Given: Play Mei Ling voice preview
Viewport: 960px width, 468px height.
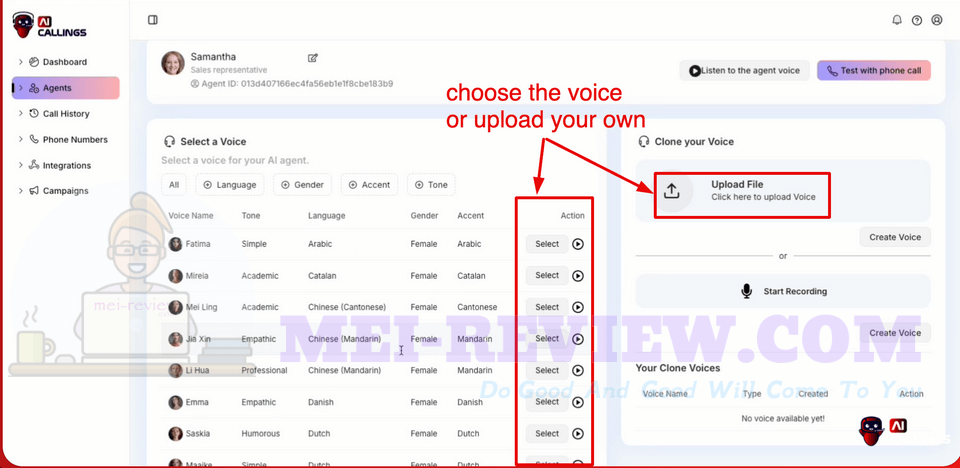Looking at the screenshot, I should click(578, 307).
